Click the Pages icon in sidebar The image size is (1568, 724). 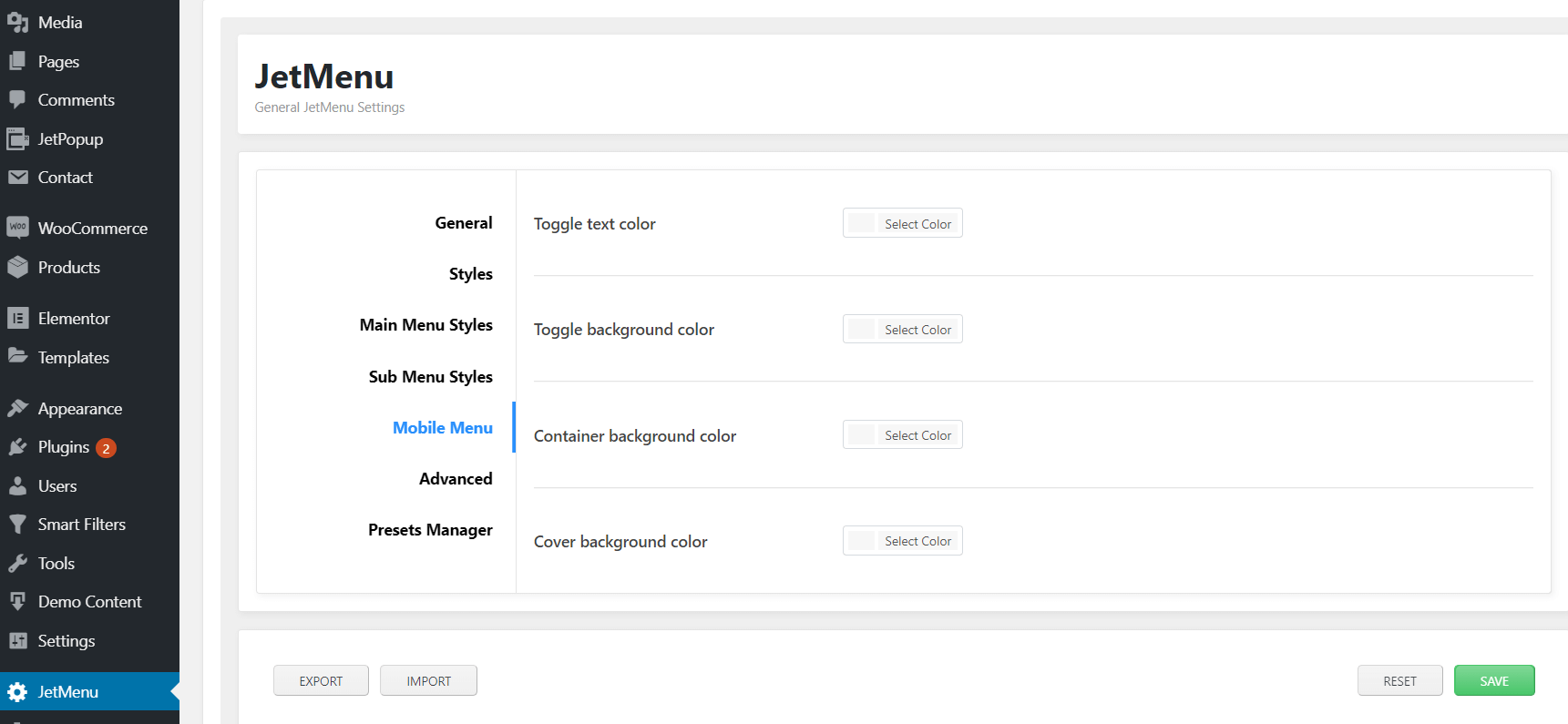17,61
